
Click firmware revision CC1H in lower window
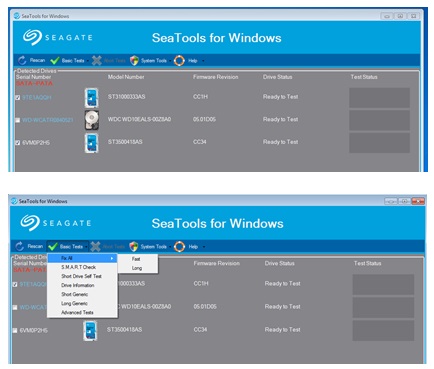[201, 283]
